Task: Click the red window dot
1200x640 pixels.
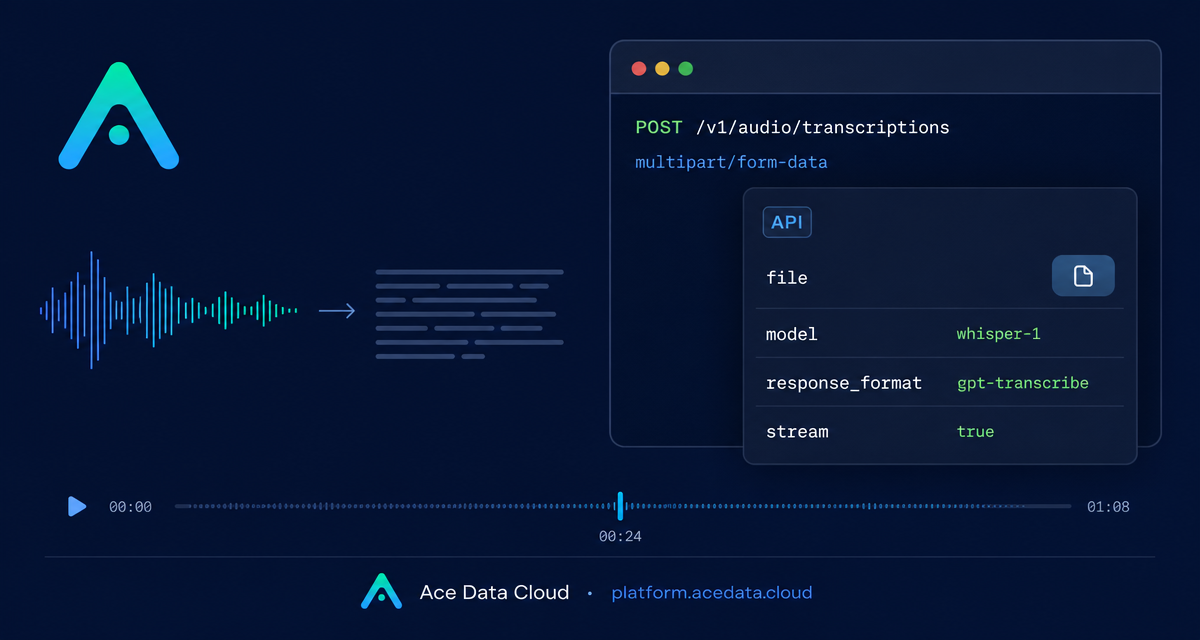Action: (x=639, y=69)
